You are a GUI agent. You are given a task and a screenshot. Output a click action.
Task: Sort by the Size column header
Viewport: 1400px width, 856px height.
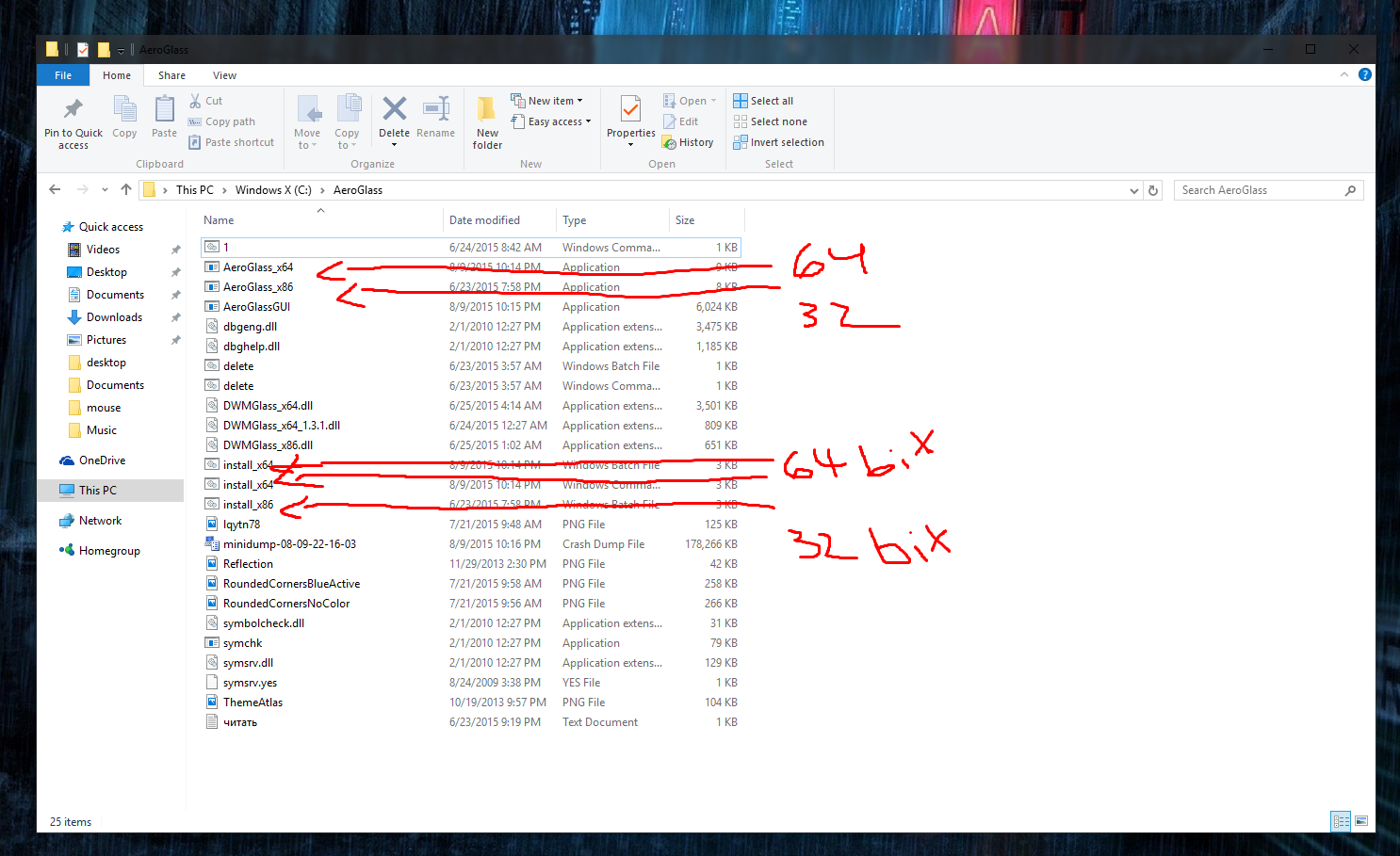click(707, 220)
